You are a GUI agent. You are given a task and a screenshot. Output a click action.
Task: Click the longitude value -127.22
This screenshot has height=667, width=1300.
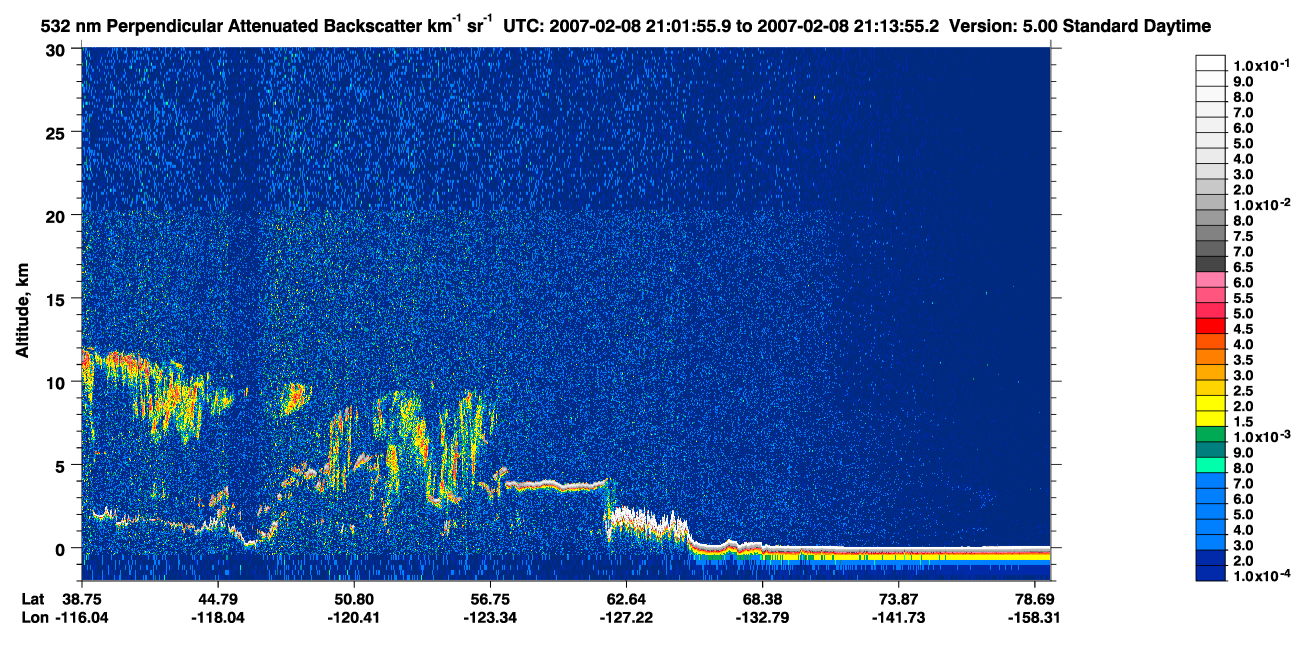[626, 617]
